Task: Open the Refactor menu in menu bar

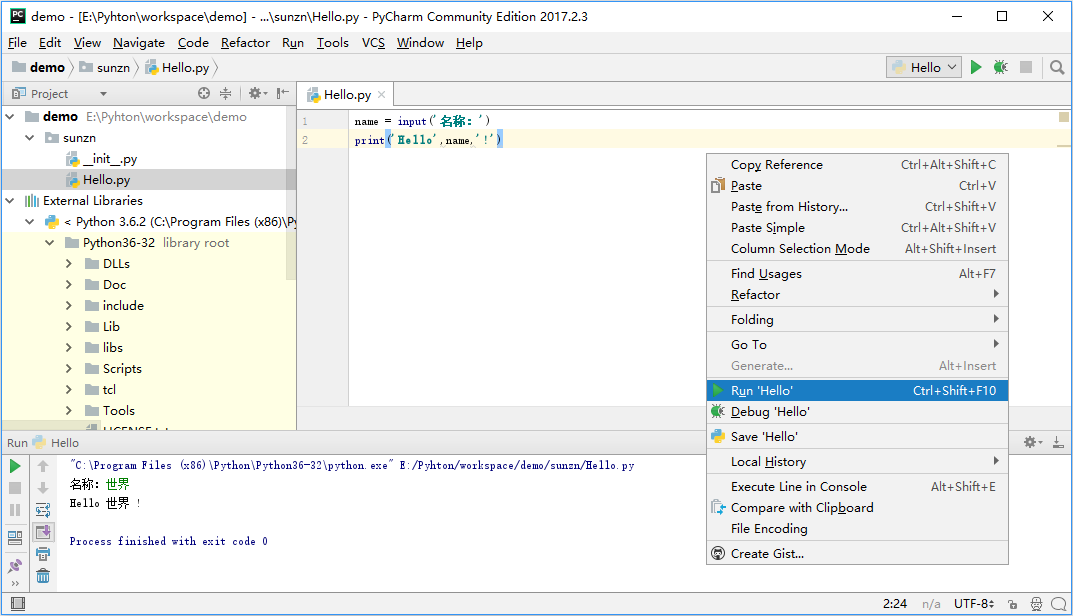Action: [245, 43]
